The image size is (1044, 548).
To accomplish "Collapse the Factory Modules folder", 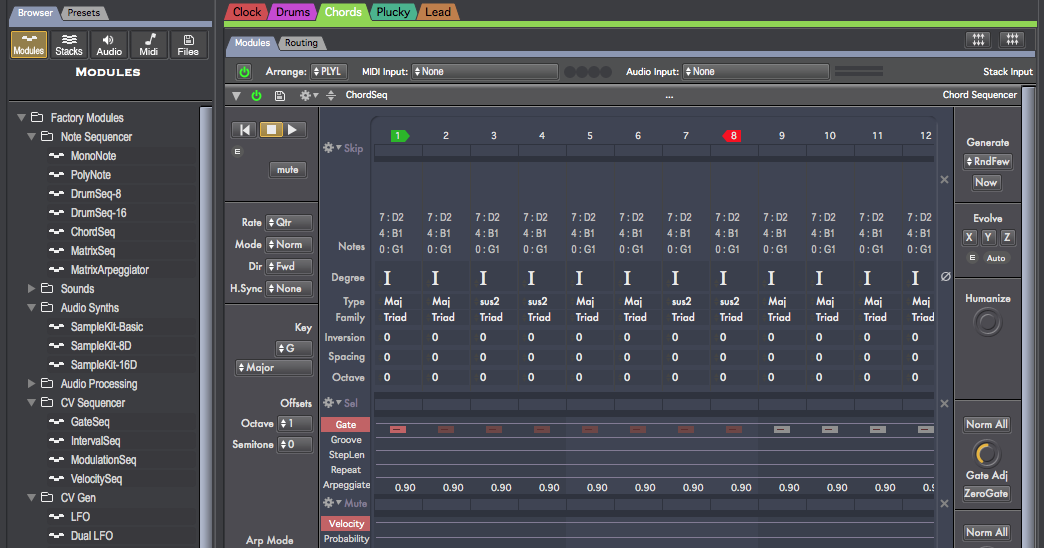I will (21, 117).
